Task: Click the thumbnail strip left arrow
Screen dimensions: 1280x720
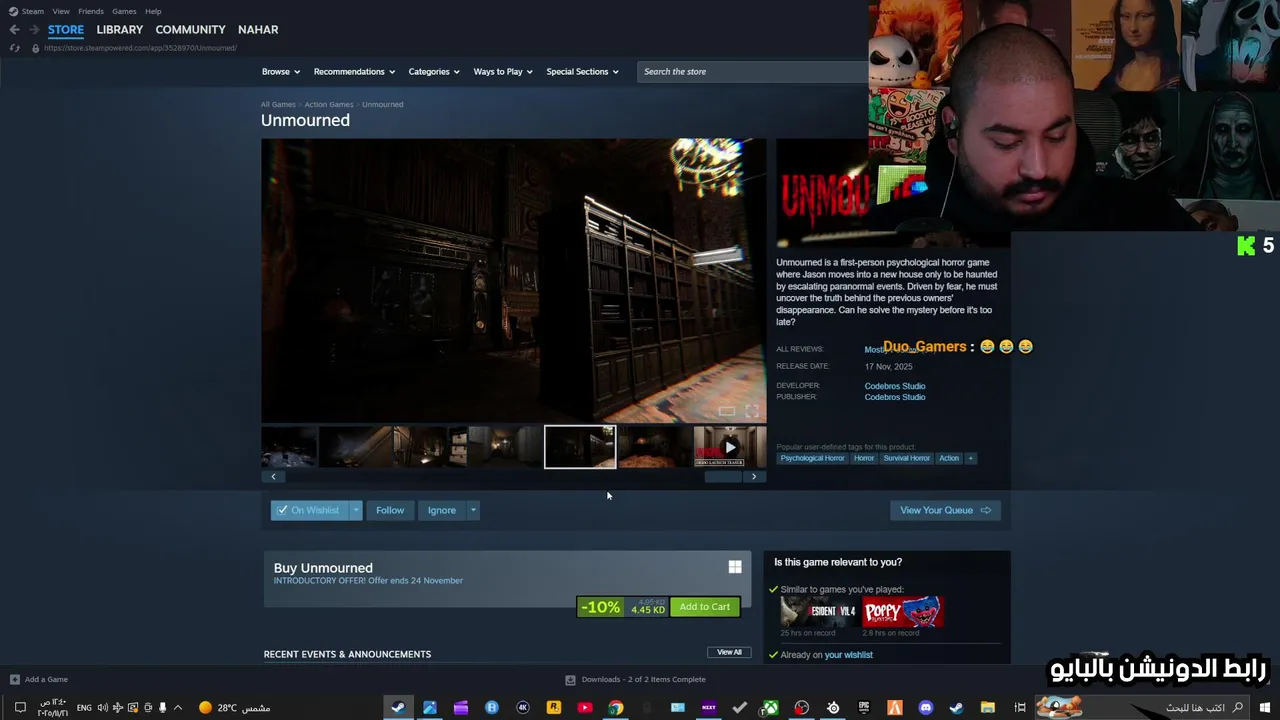Action: [273, 477]
